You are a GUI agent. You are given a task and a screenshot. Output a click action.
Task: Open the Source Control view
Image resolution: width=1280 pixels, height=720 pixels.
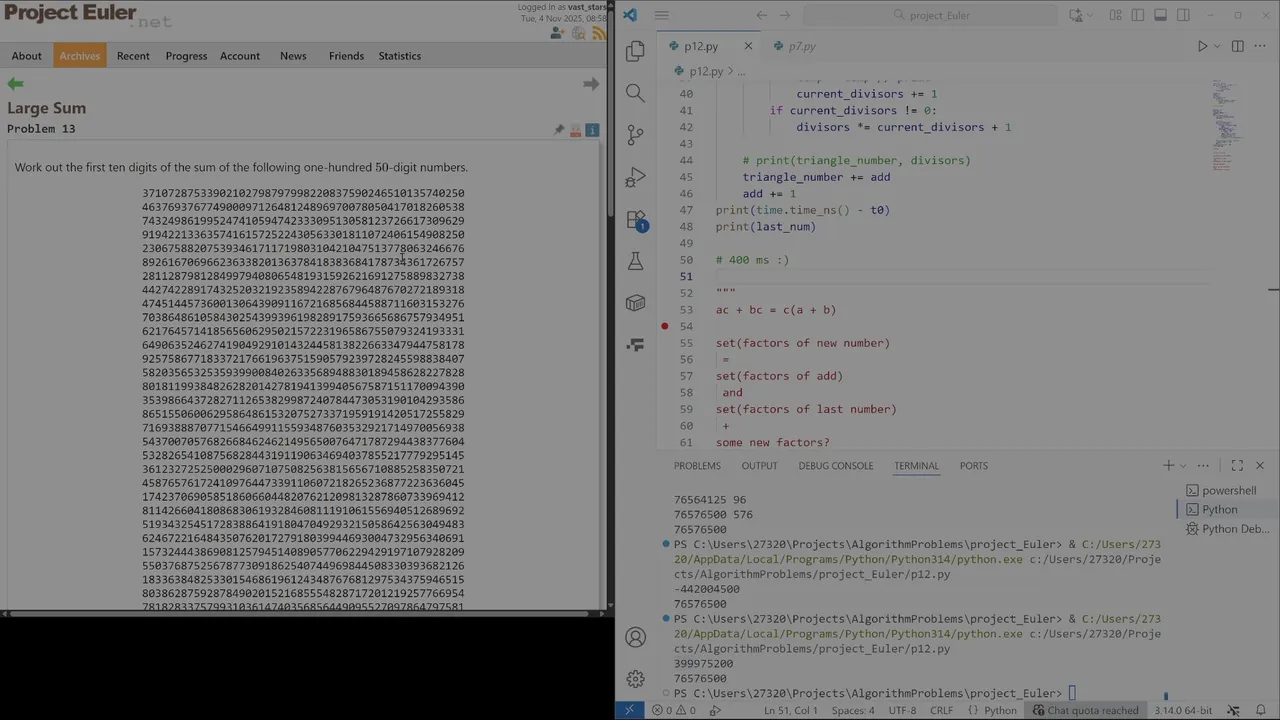(x=635, y=135)
